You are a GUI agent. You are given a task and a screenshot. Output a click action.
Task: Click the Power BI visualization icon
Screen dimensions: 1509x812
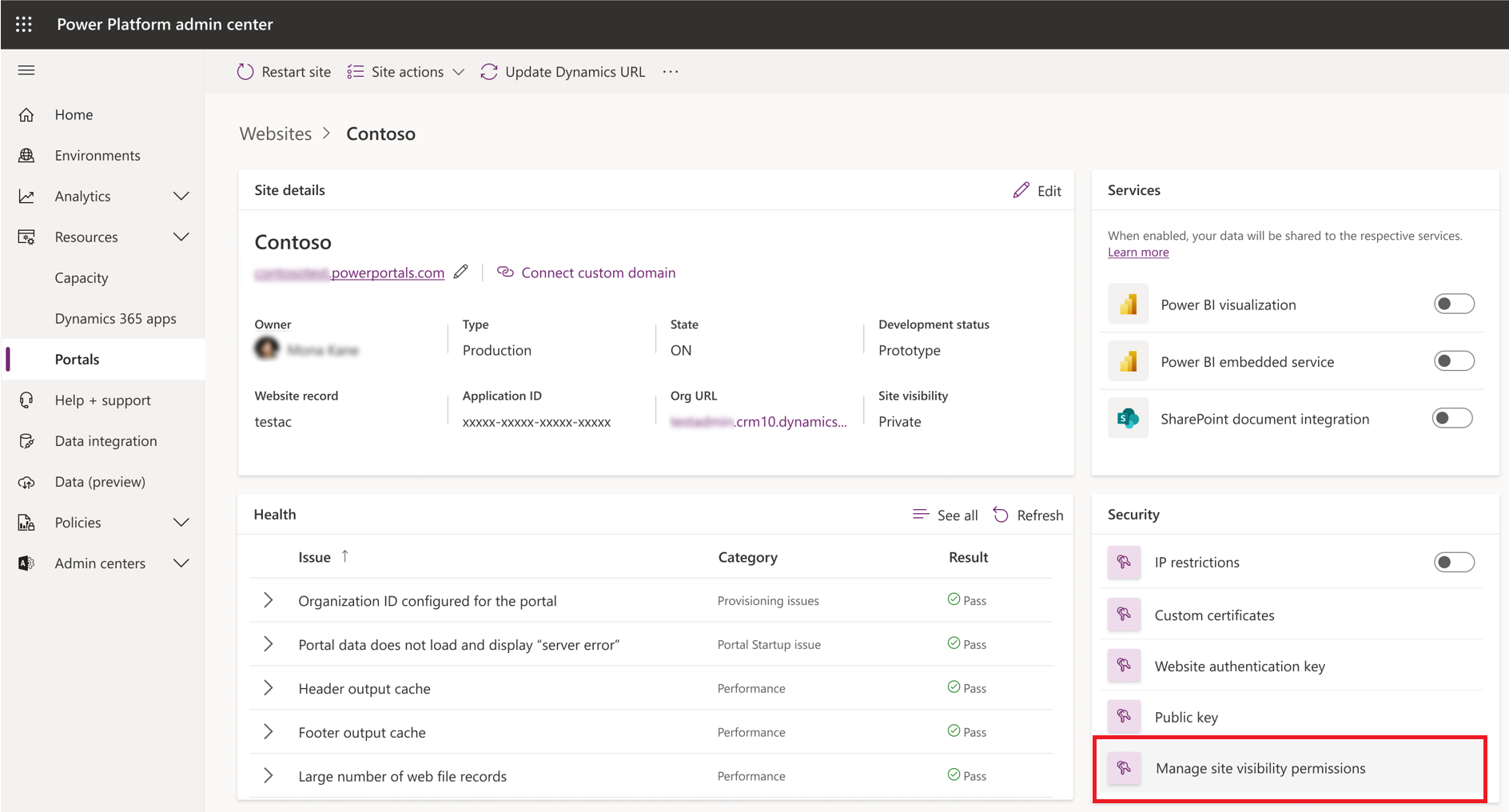click(x=1128, y=304)
